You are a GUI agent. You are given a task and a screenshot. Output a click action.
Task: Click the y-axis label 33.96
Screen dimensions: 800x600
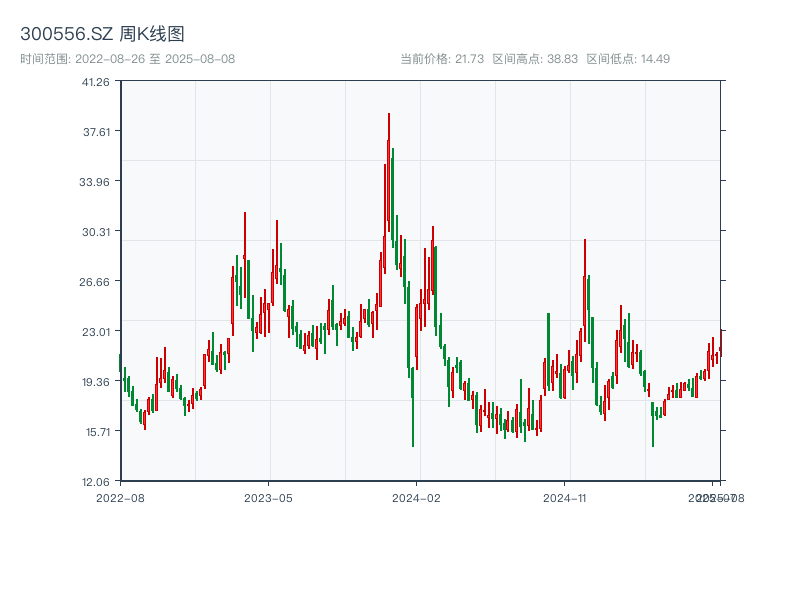pos(94,182)
